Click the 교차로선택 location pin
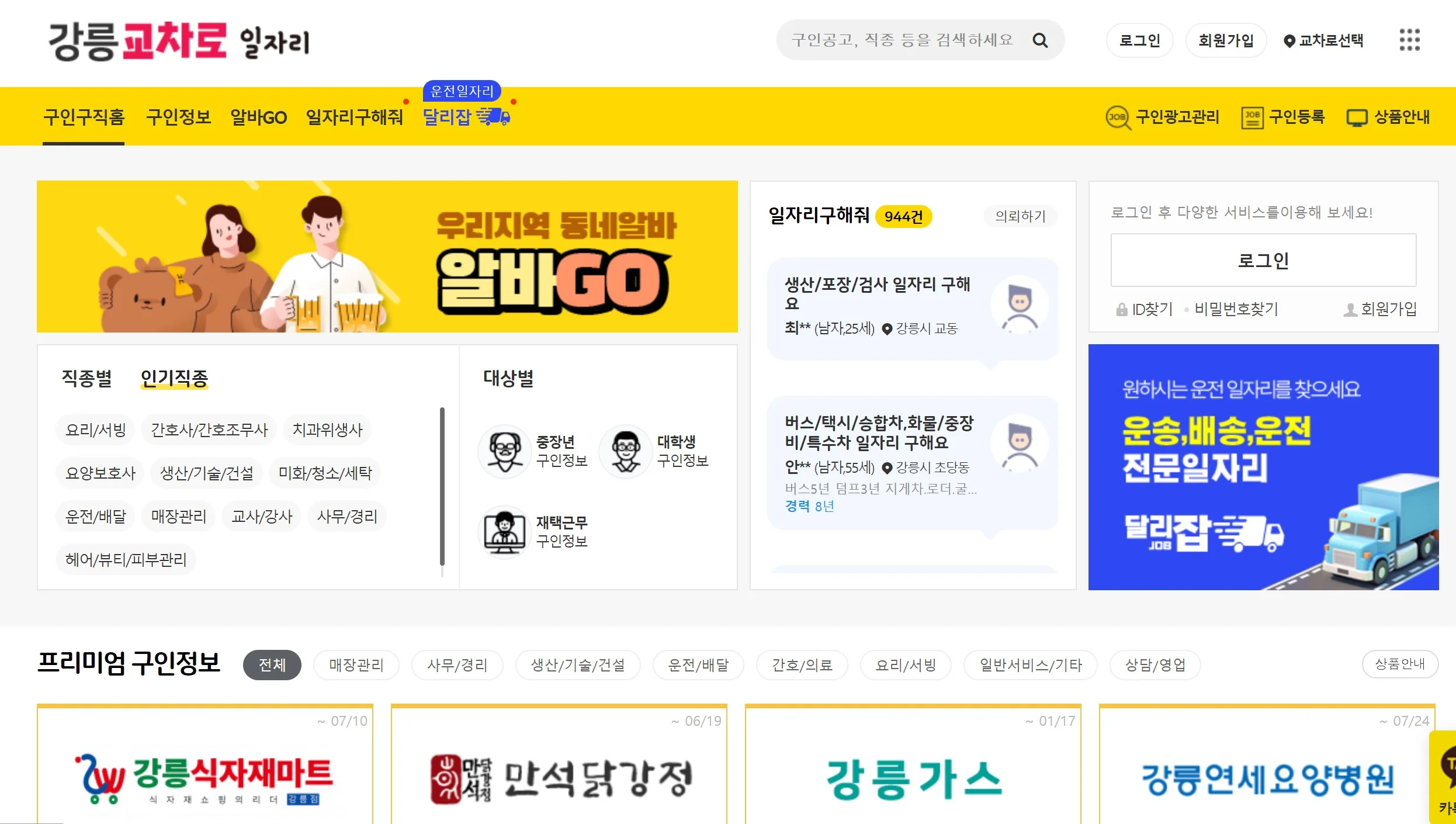Image resolution: width=1456 pixels, height=824 pixels. [1289, 41]
